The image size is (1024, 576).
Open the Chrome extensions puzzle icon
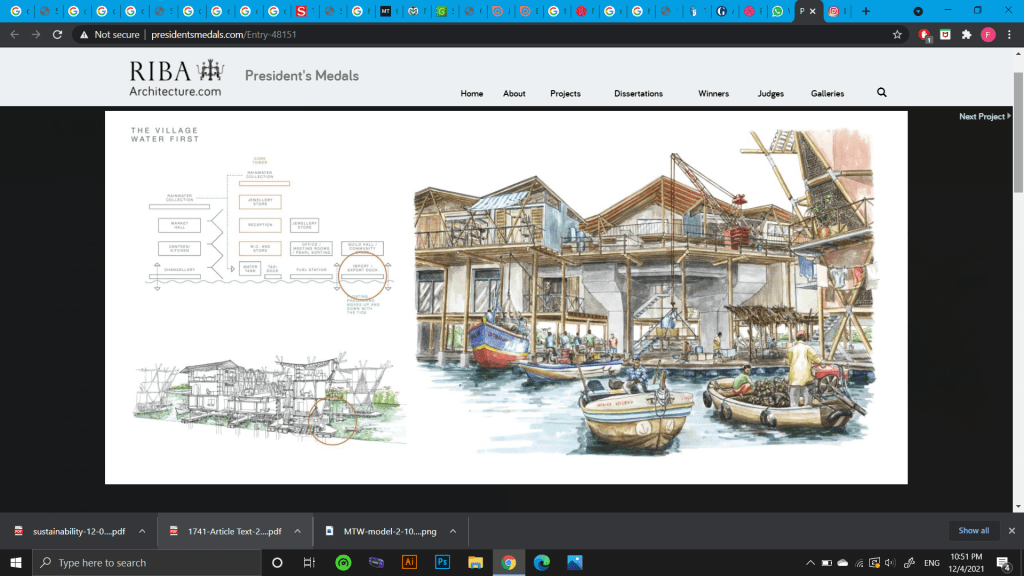(x=966, y=34)
